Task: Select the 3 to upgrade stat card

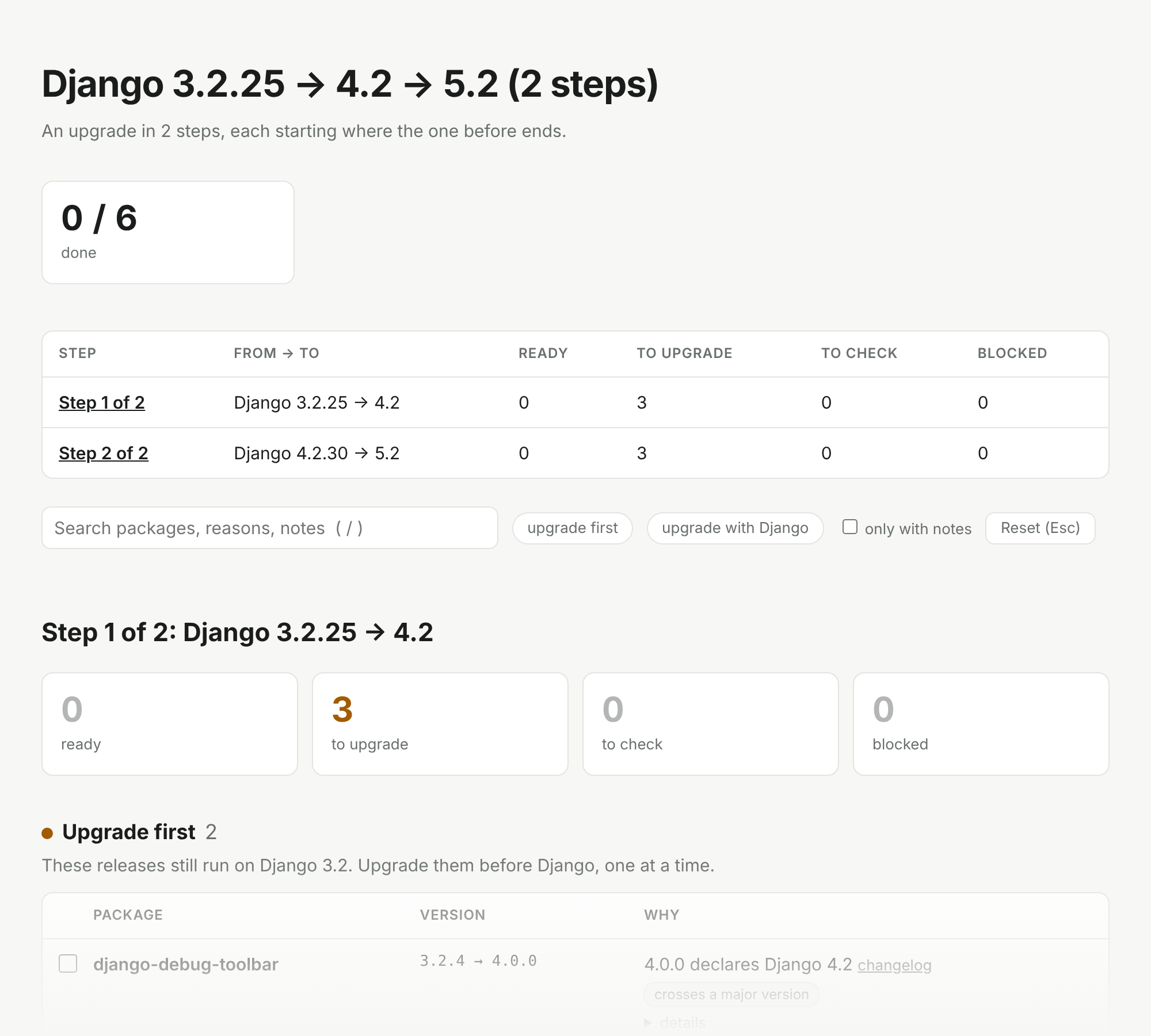Action: coord(440,724)
